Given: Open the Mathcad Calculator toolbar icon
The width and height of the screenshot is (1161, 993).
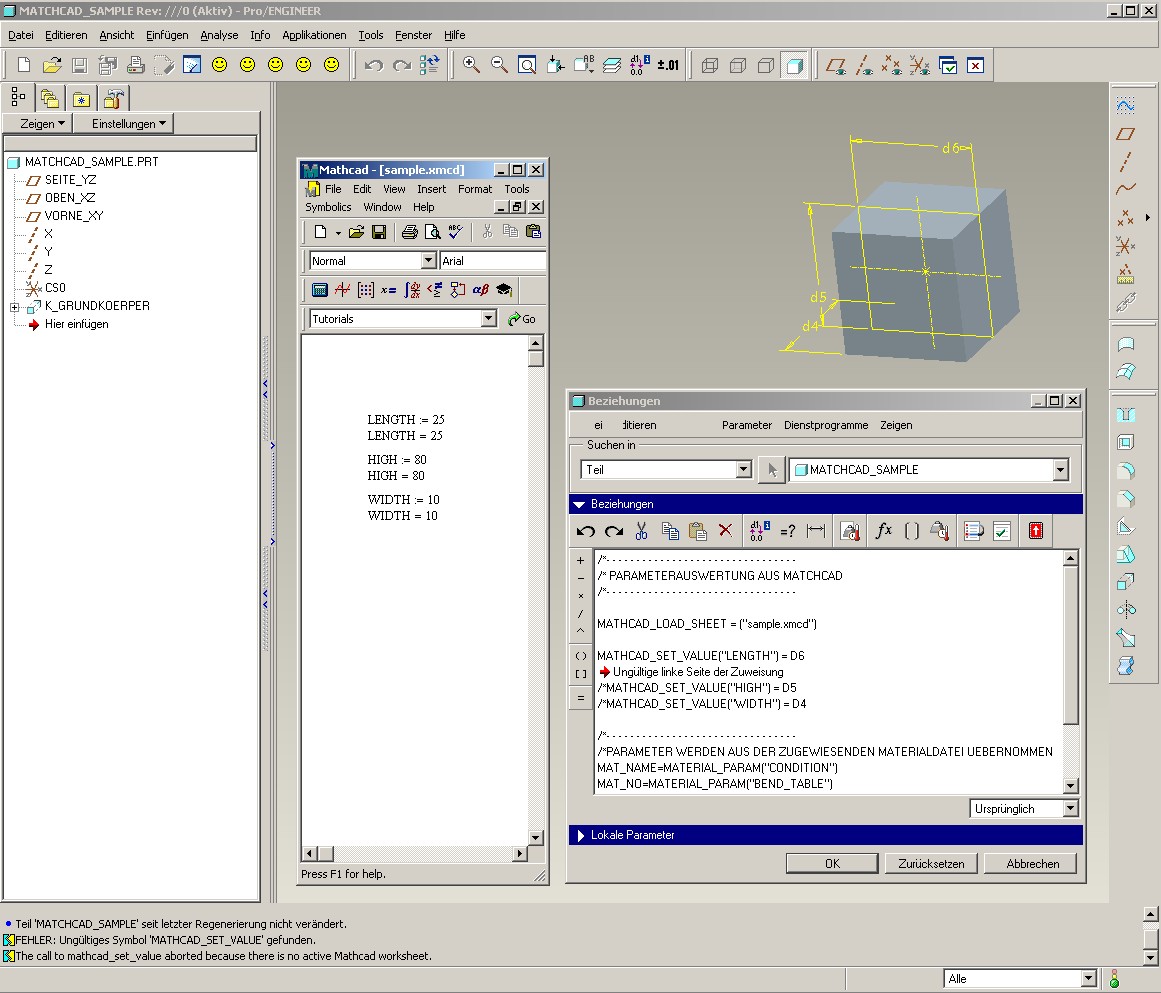Looking at the screenshot, I should (x=320, y=290).
